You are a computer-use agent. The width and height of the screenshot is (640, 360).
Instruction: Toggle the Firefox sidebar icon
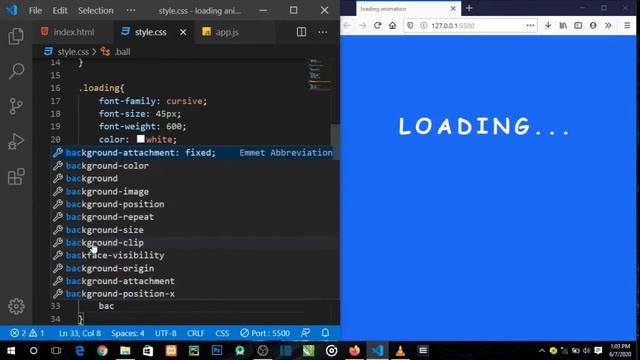tap(578, 25)
